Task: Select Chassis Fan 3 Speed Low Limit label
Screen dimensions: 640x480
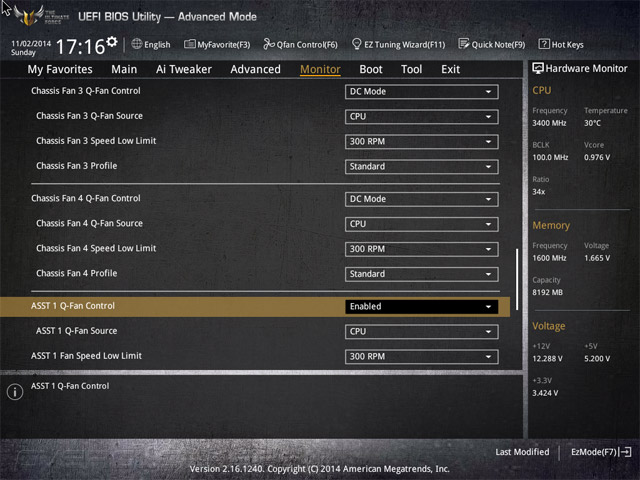Action: [x=96, y=141]
